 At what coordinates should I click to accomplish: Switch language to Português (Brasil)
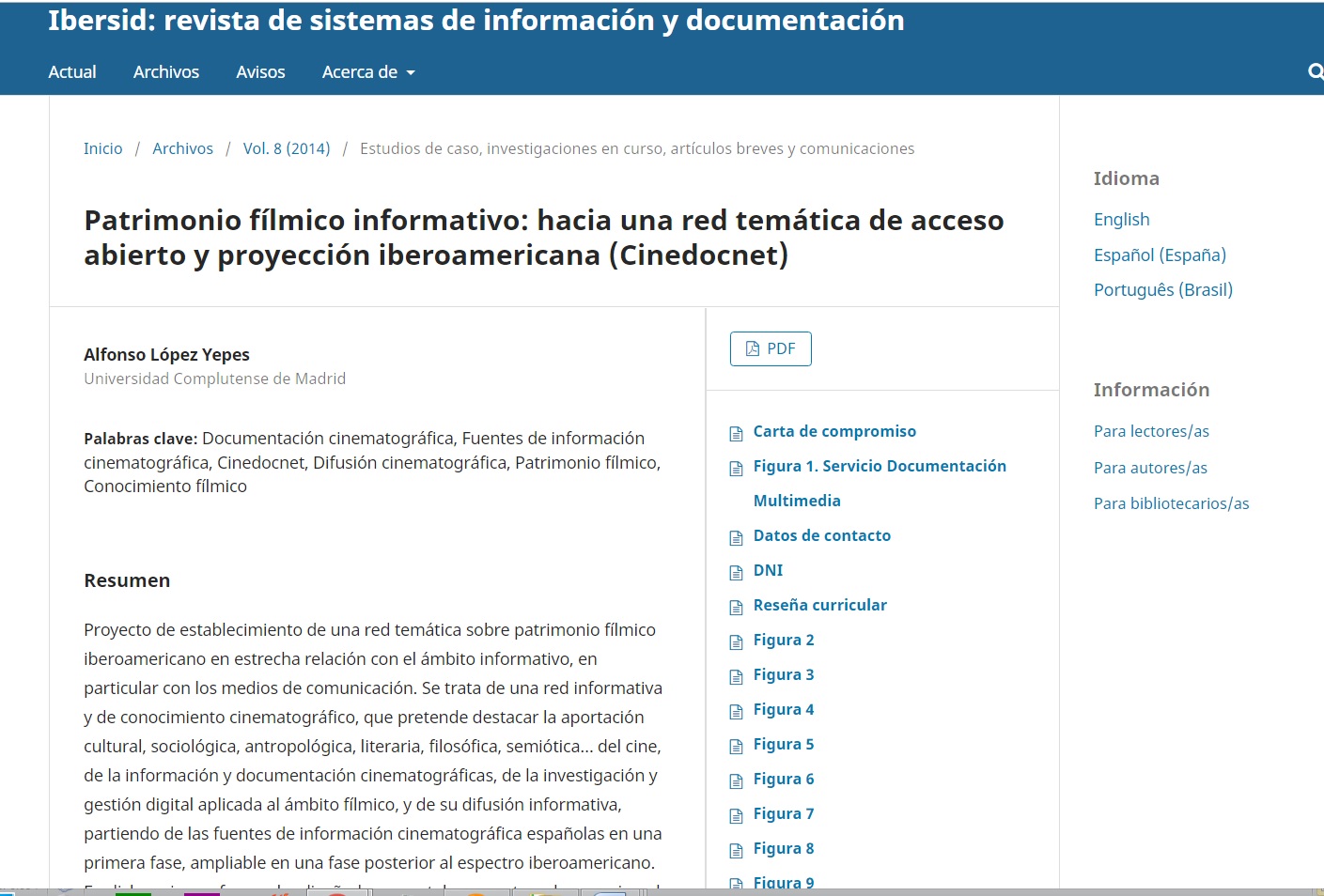point(1163,289)
